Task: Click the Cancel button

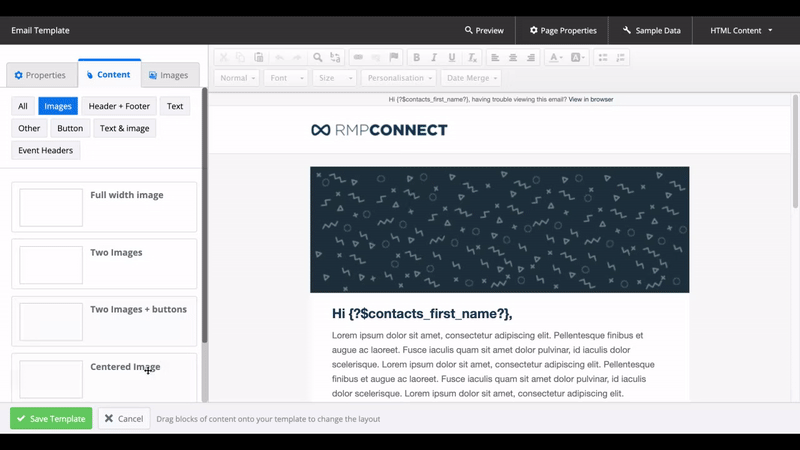Action: 124,418
